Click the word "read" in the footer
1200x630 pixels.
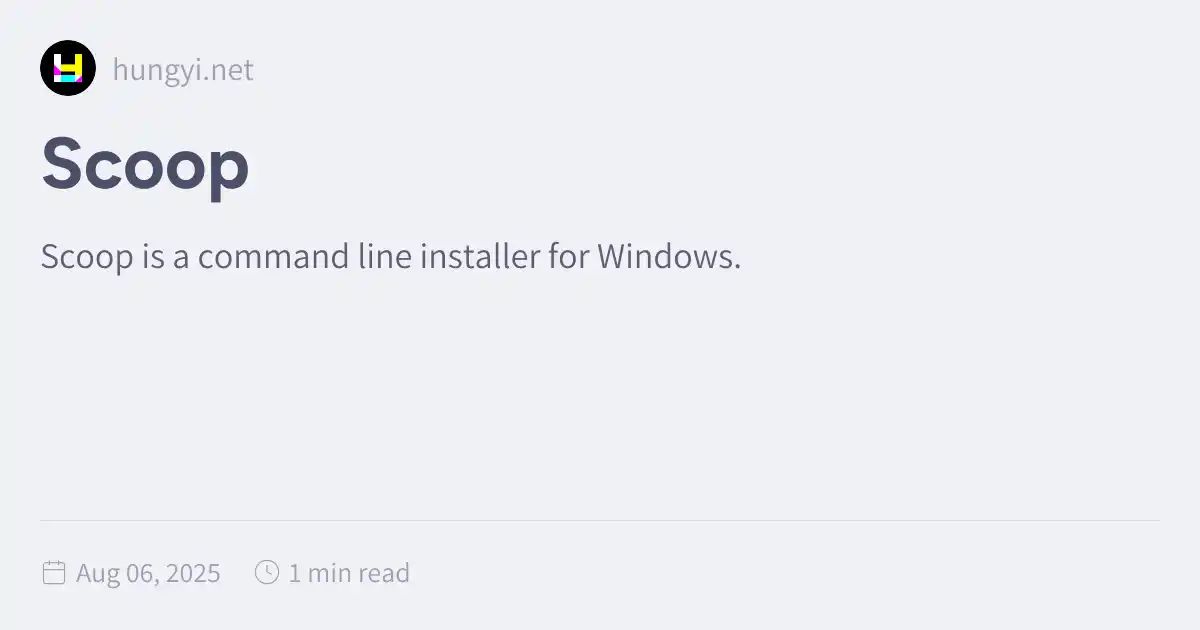[x=384, y=573]
